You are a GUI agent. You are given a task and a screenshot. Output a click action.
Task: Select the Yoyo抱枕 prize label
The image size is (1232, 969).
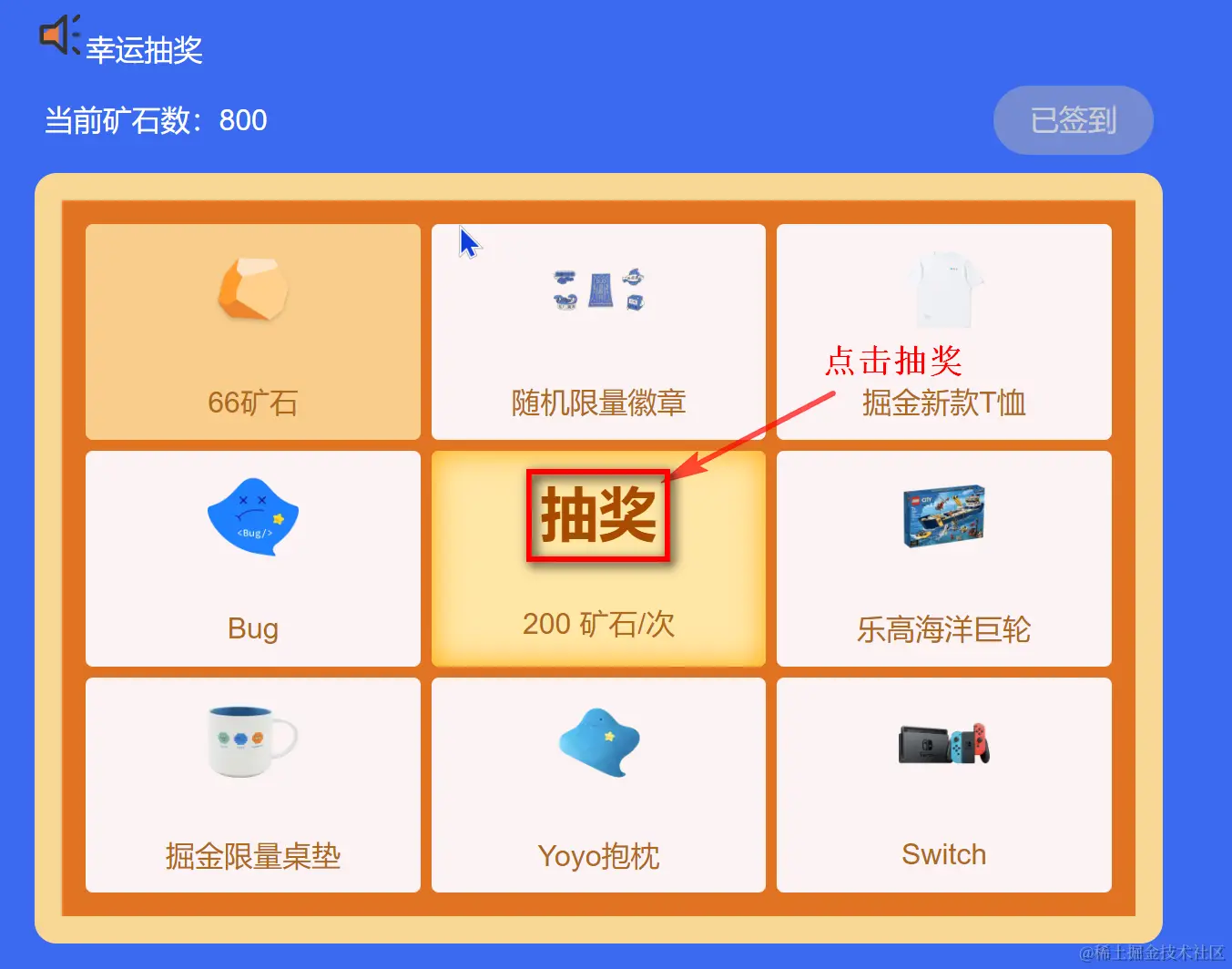[x=598, y=856]
